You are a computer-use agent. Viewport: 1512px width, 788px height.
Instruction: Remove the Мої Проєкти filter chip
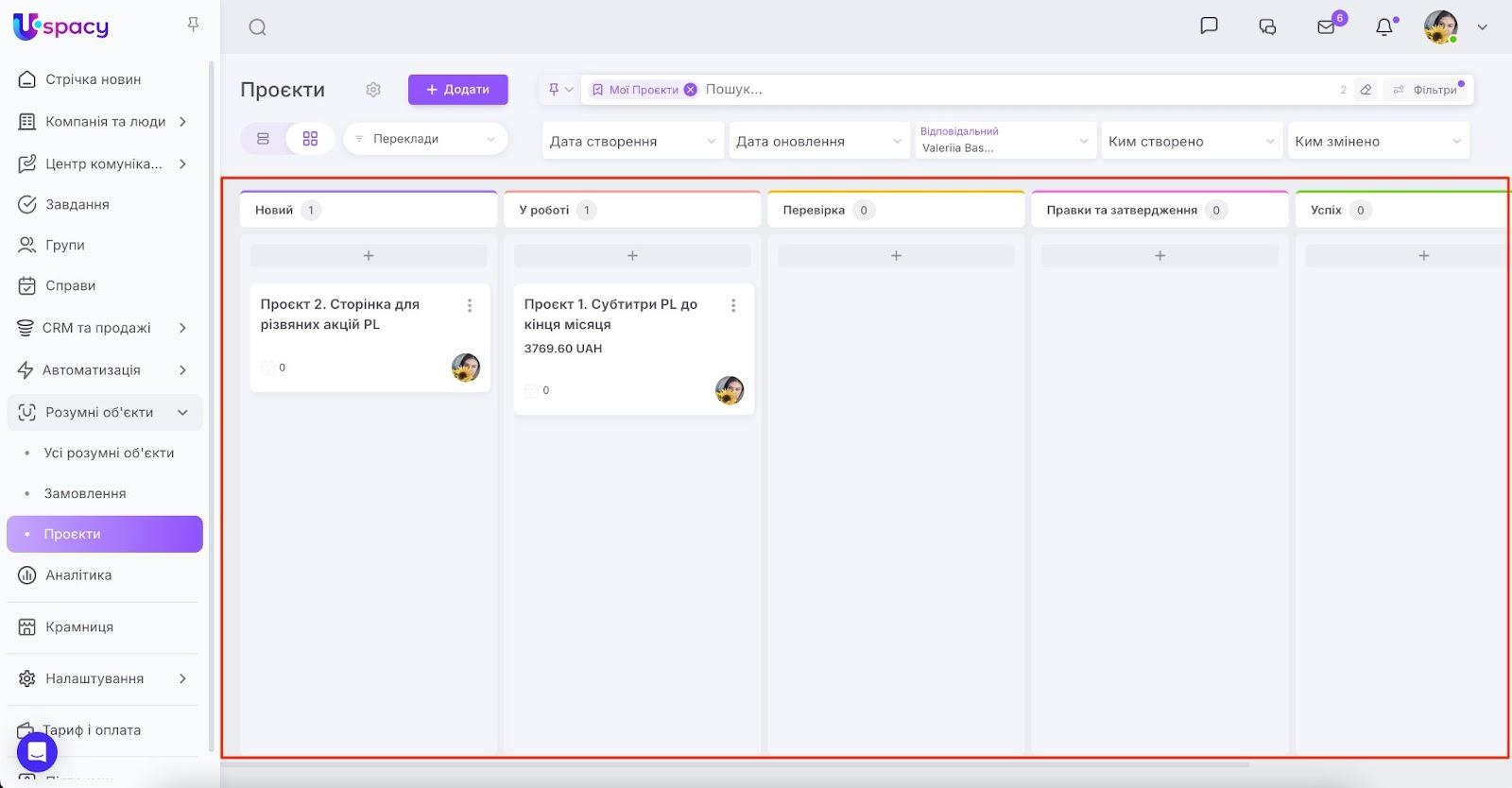tap(691, 90)
